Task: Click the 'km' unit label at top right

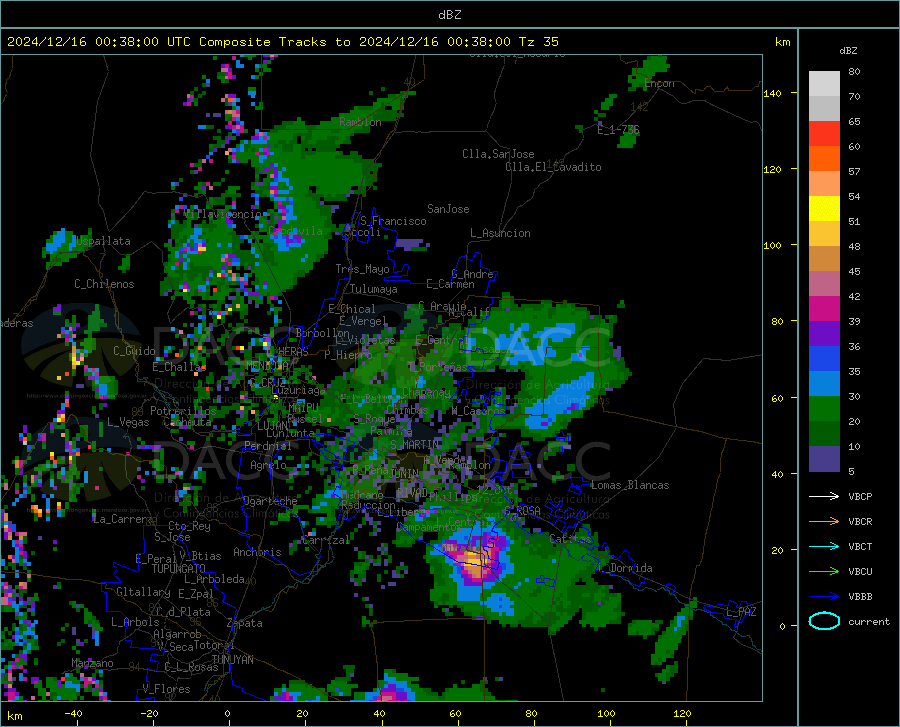Action: (x=782, y=42)
